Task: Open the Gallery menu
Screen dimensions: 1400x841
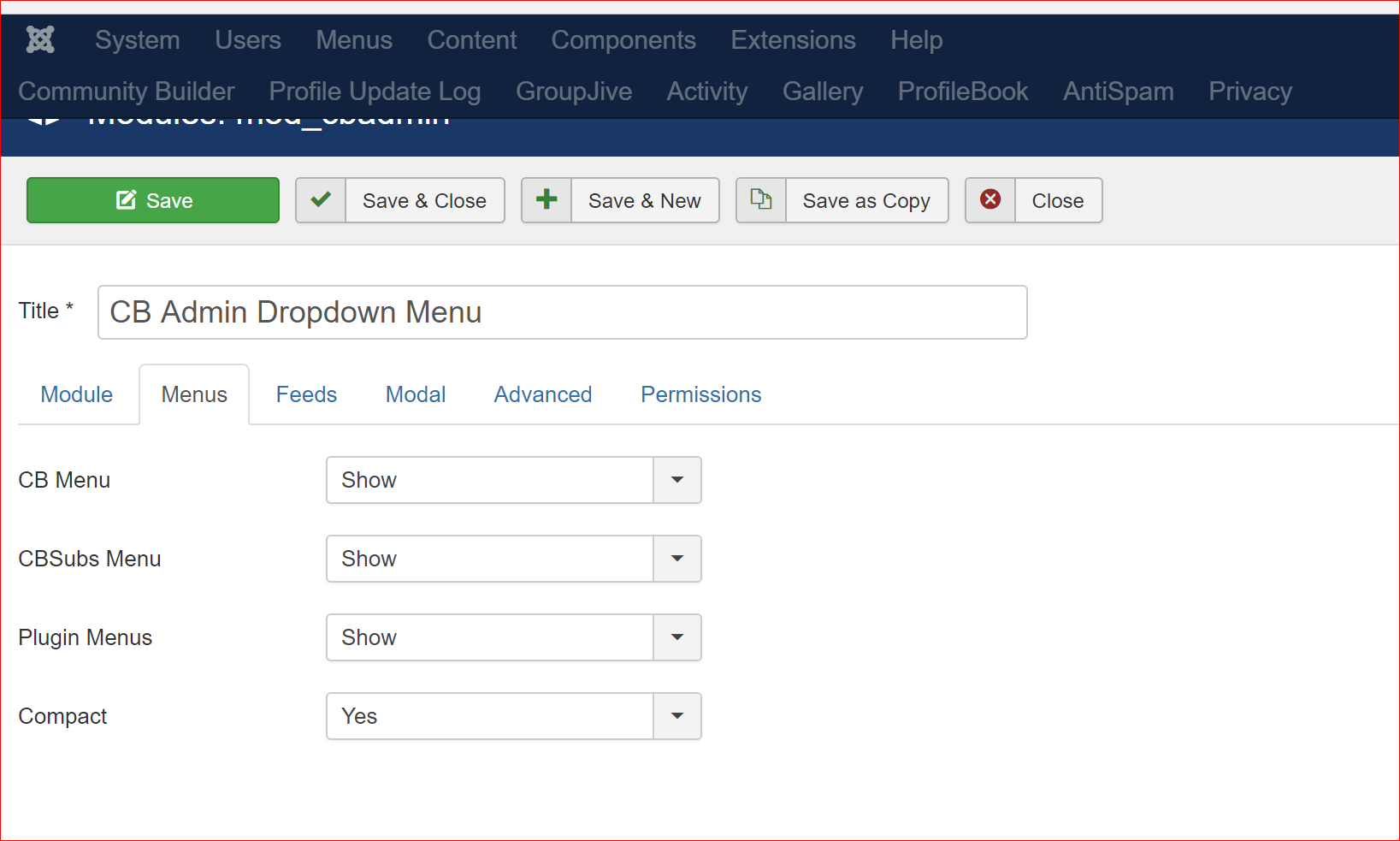Action: [x=823, y=92]
